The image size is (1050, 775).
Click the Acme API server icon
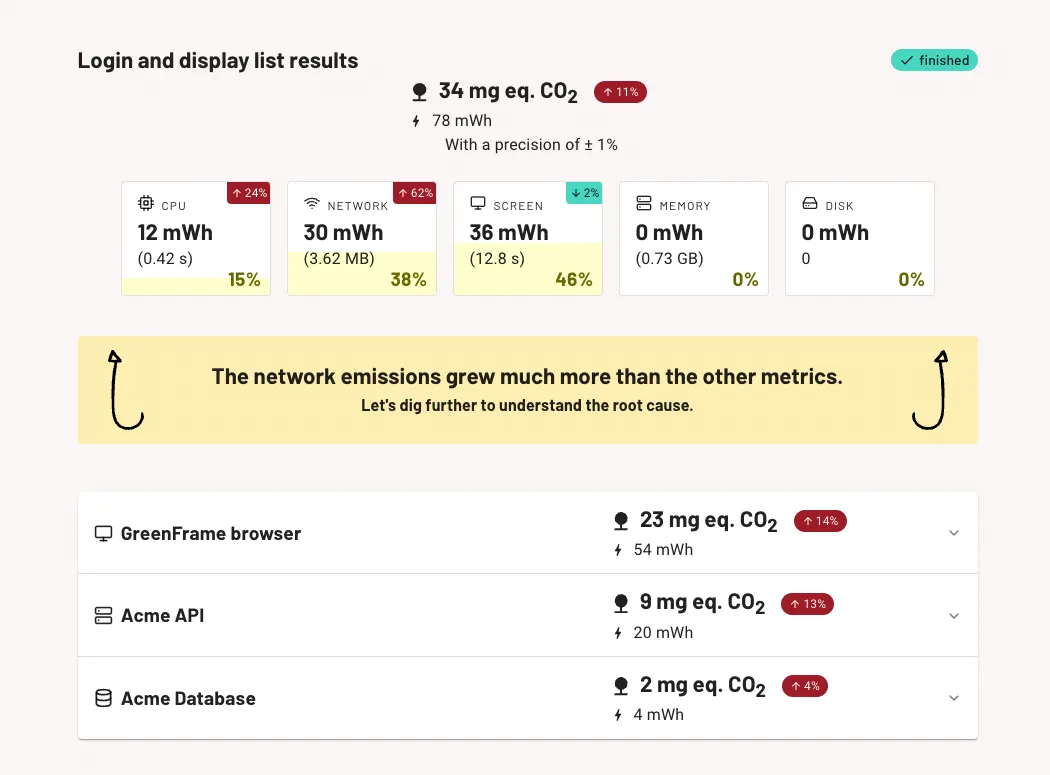click(x=103, y=615)
